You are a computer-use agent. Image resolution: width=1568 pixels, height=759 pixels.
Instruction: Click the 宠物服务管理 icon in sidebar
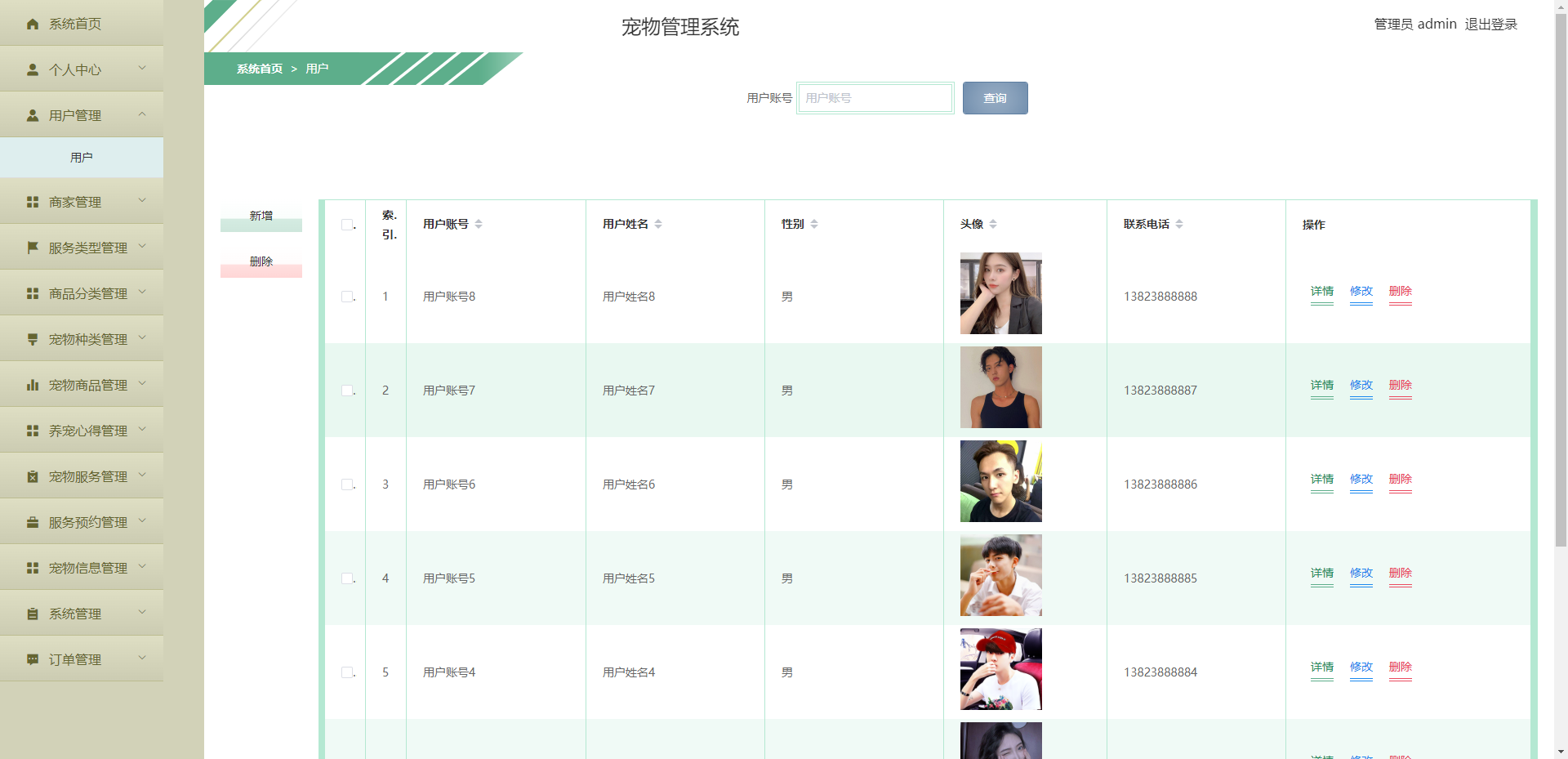point(32,475)
